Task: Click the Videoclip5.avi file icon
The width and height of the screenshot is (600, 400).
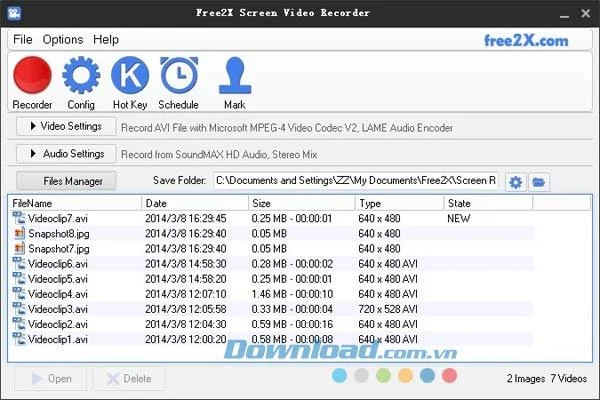Action: (x=19, y=279)
